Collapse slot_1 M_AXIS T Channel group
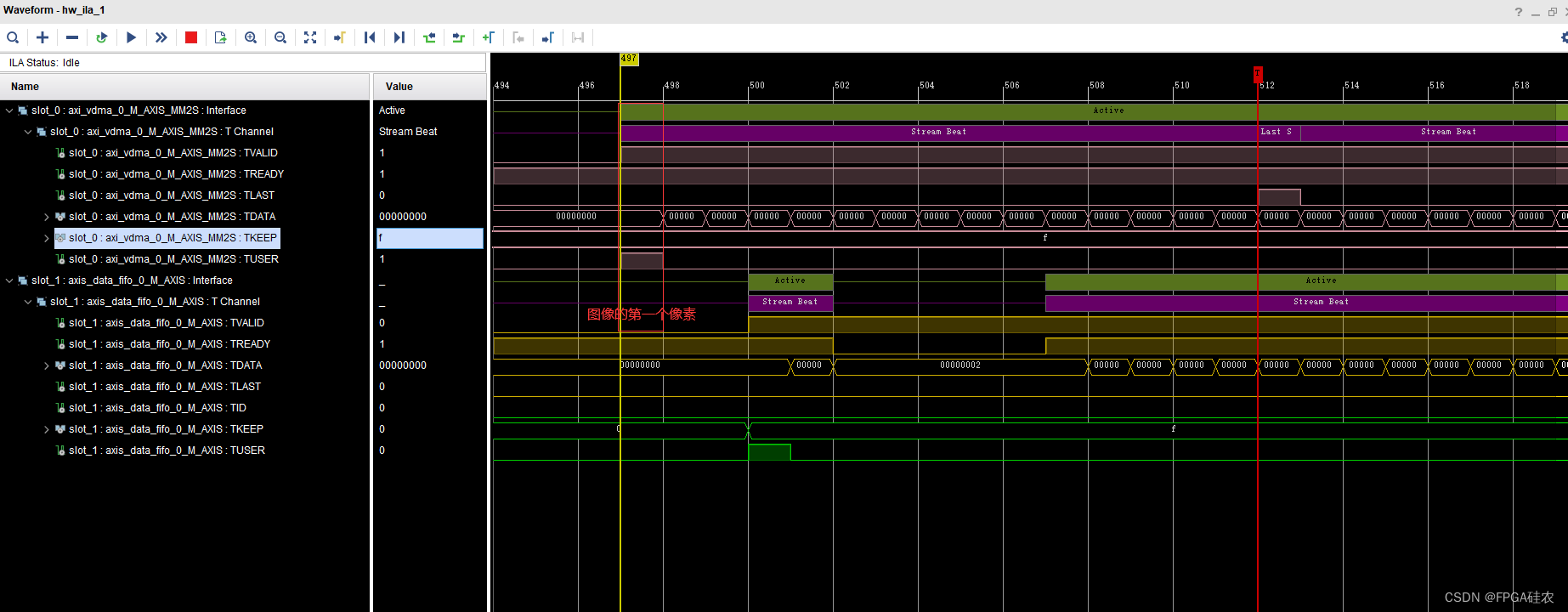 pyautogui.click(x=28, y=302)
